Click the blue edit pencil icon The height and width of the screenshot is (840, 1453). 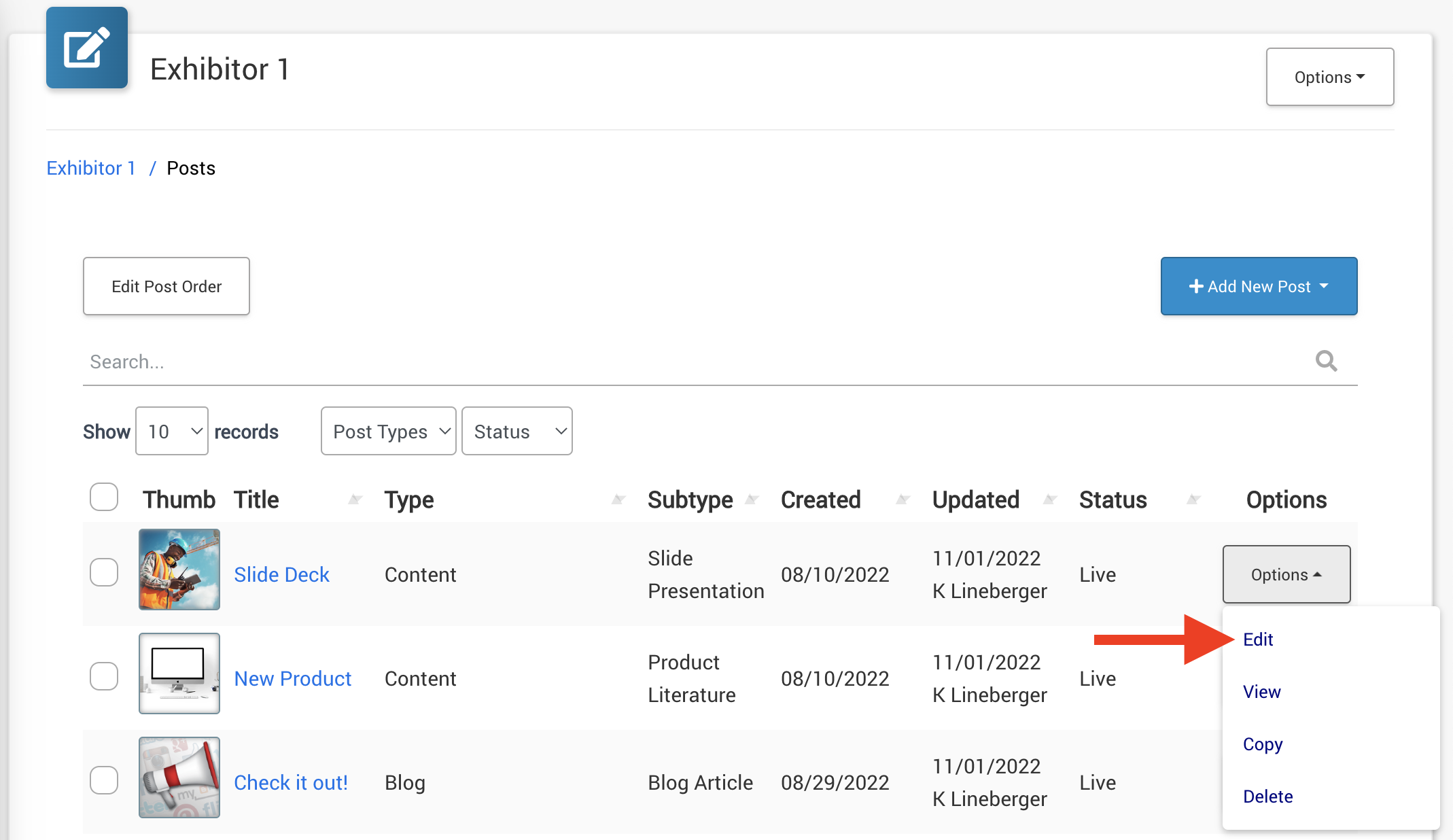[x=86, y=48]
